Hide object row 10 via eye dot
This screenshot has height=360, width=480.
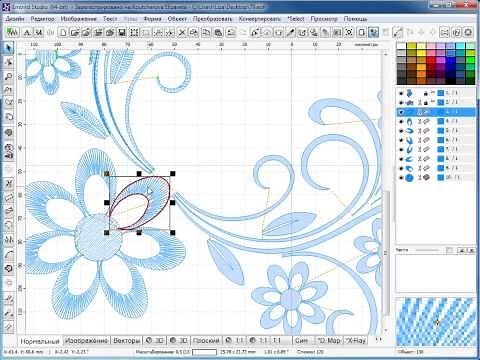coord(401,178)
